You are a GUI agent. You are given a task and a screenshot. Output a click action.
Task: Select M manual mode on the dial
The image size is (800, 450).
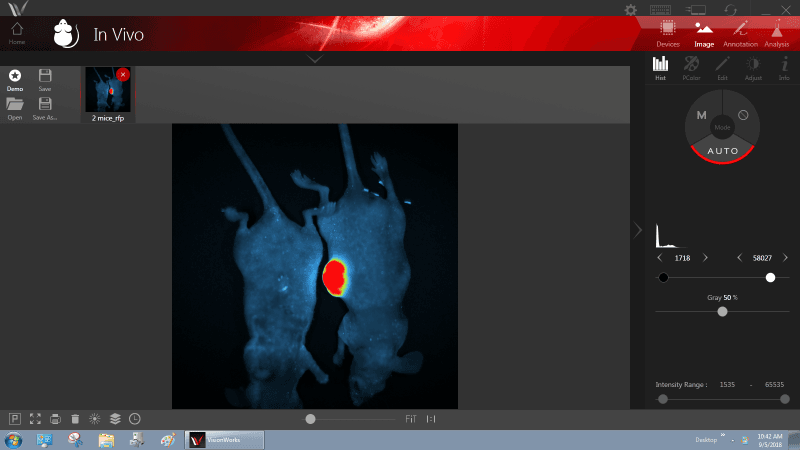pos(702,115)
